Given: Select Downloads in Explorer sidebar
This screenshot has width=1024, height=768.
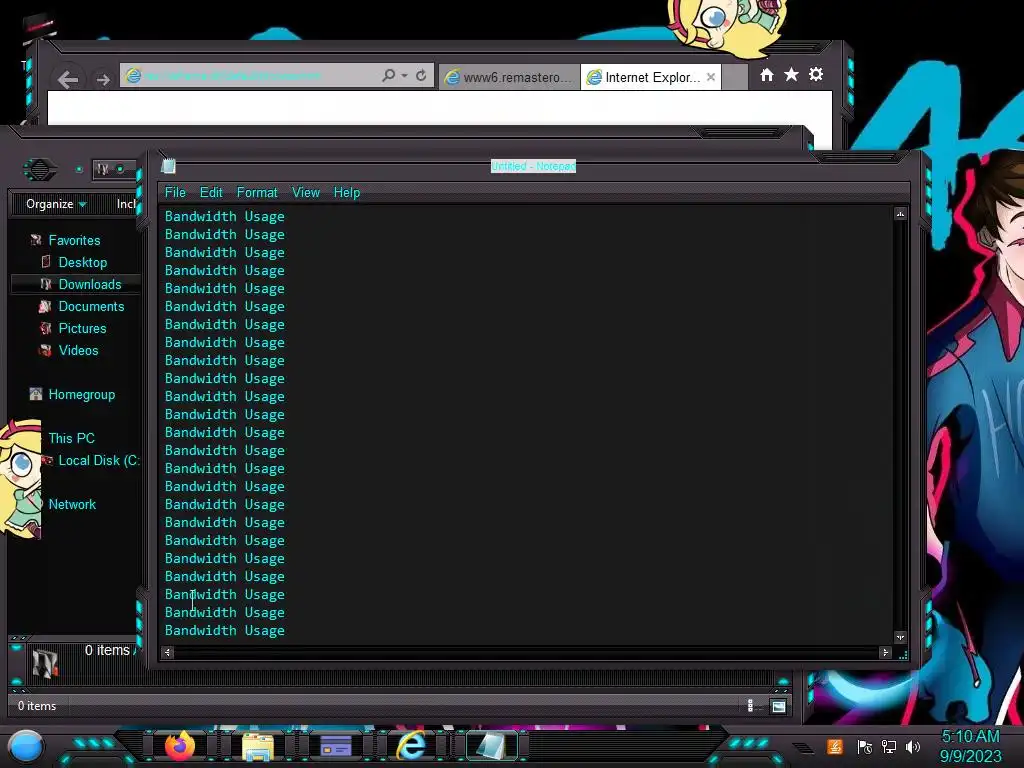Looking at the screenshot, I should [x=89, y=284].
